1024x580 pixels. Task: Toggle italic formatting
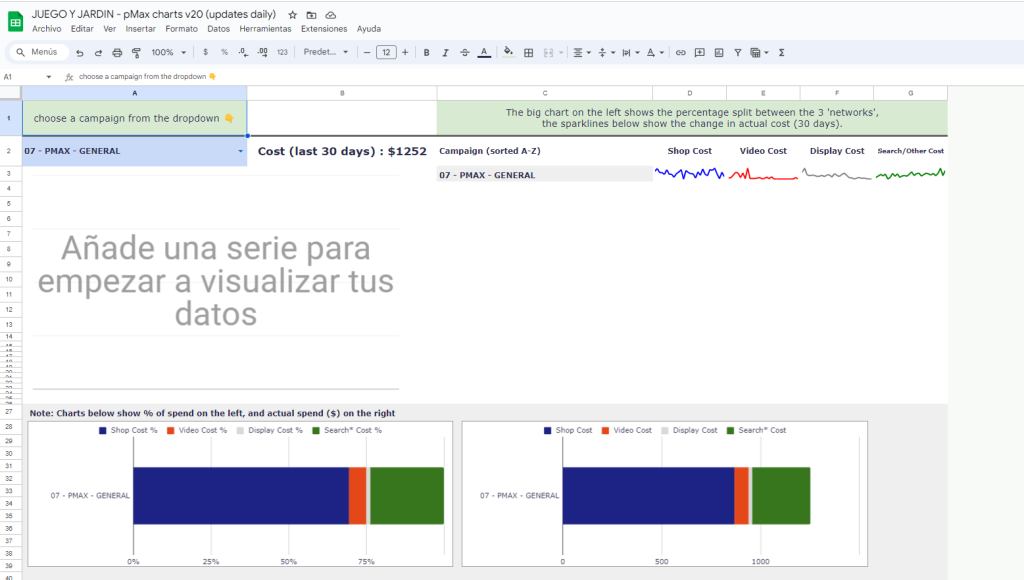coord(445,52)
